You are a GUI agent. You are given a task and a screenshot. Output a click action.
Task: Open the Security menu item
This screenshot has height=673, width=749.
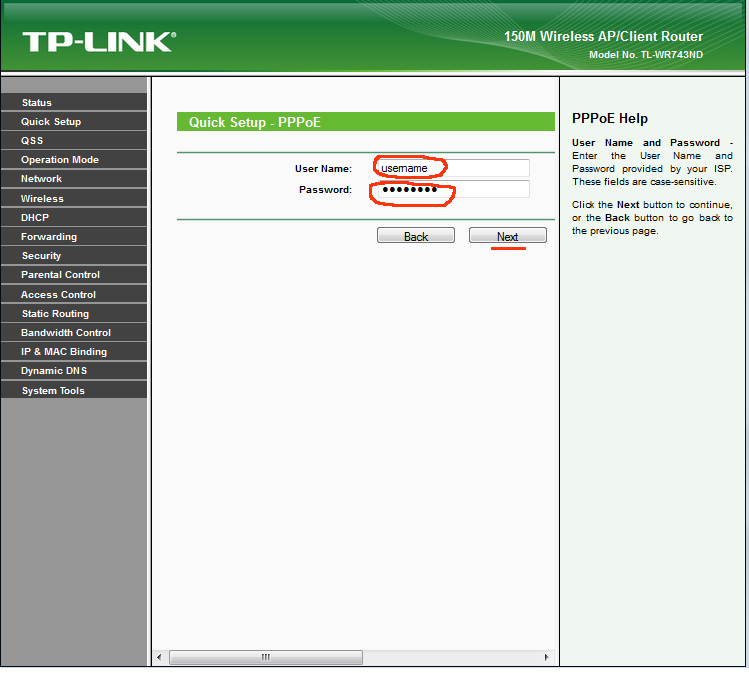click(x=74, y=256)
